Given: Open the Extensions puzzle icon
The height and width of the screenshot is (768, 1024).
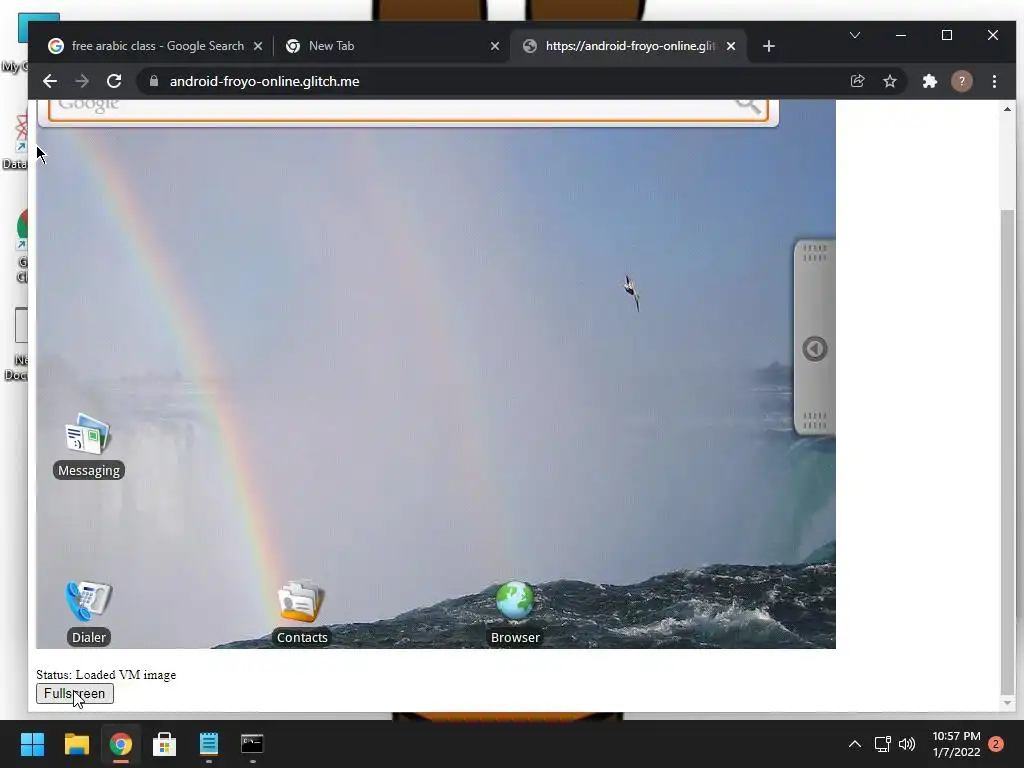Looking at the screenshot, I should (929, 81).
